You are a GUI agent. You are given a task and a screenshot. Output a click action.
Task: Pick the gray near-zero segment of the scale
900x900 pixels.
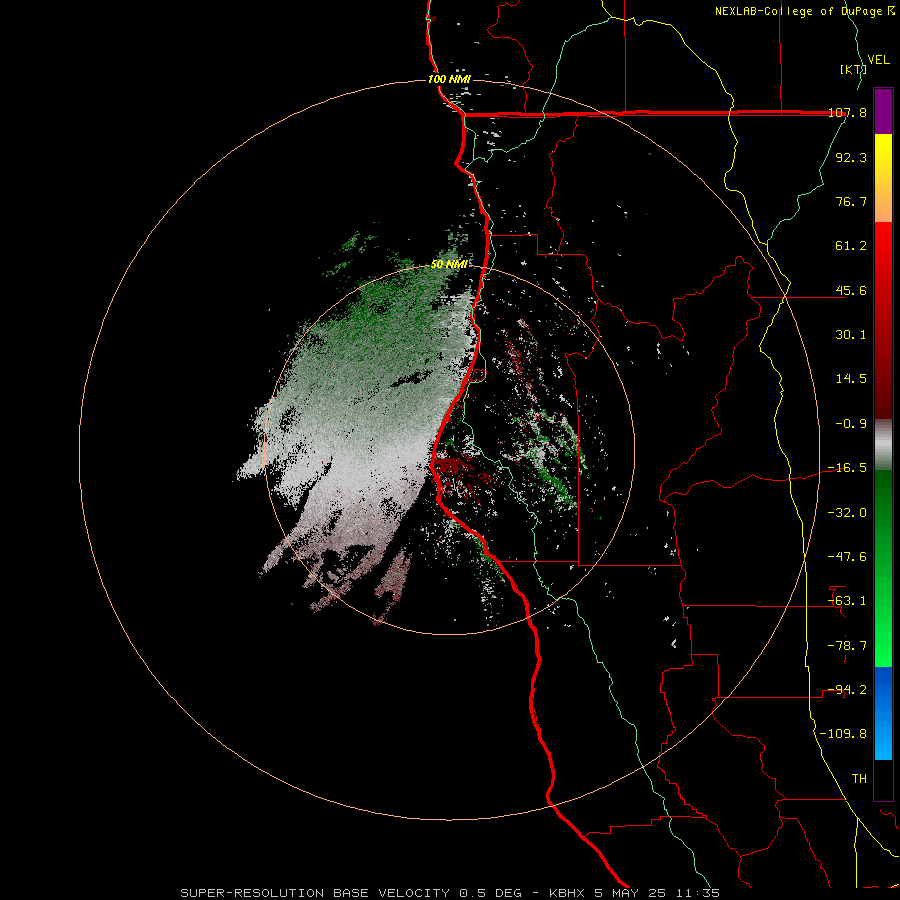(883, 445)
